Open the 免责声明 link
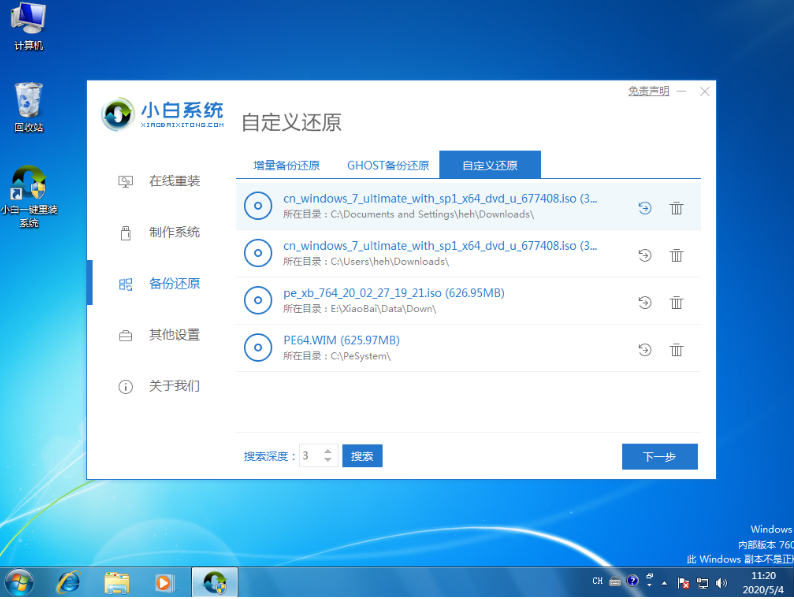The height and width of the screenshot is (599, 794). 648,91
